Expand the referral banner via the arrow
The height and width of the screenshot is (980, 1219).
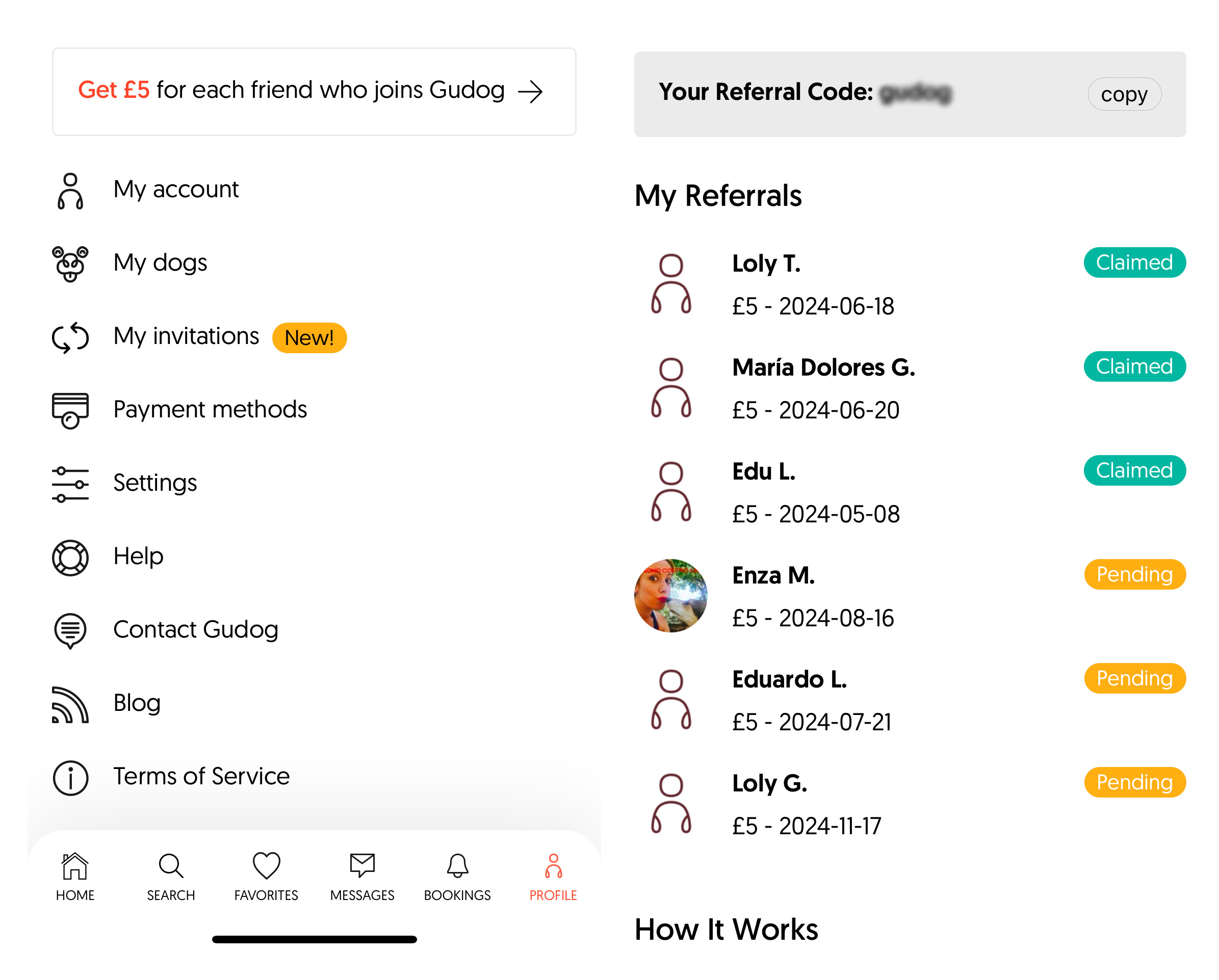(x=532, y=91)
